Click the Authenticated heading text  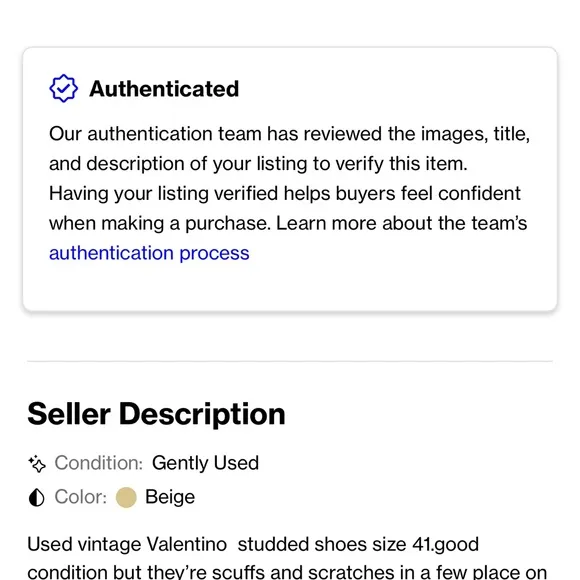(164, 89)
